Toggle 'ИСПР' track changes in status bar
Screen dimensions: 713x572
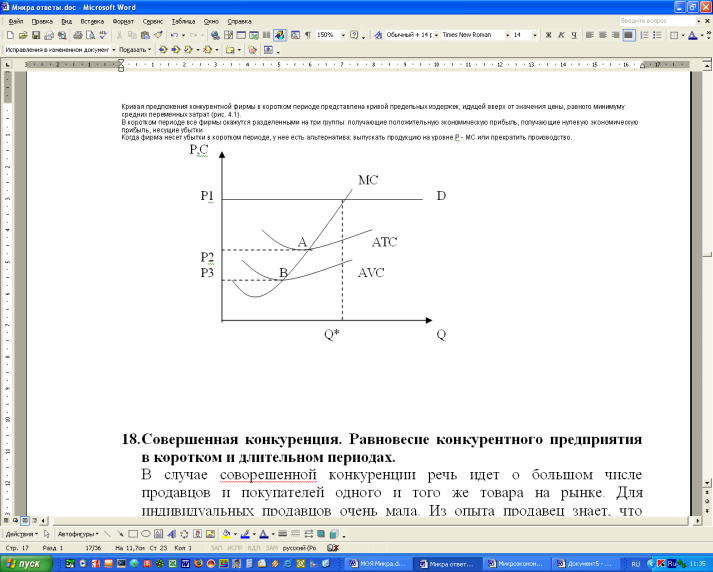(235, 548)
